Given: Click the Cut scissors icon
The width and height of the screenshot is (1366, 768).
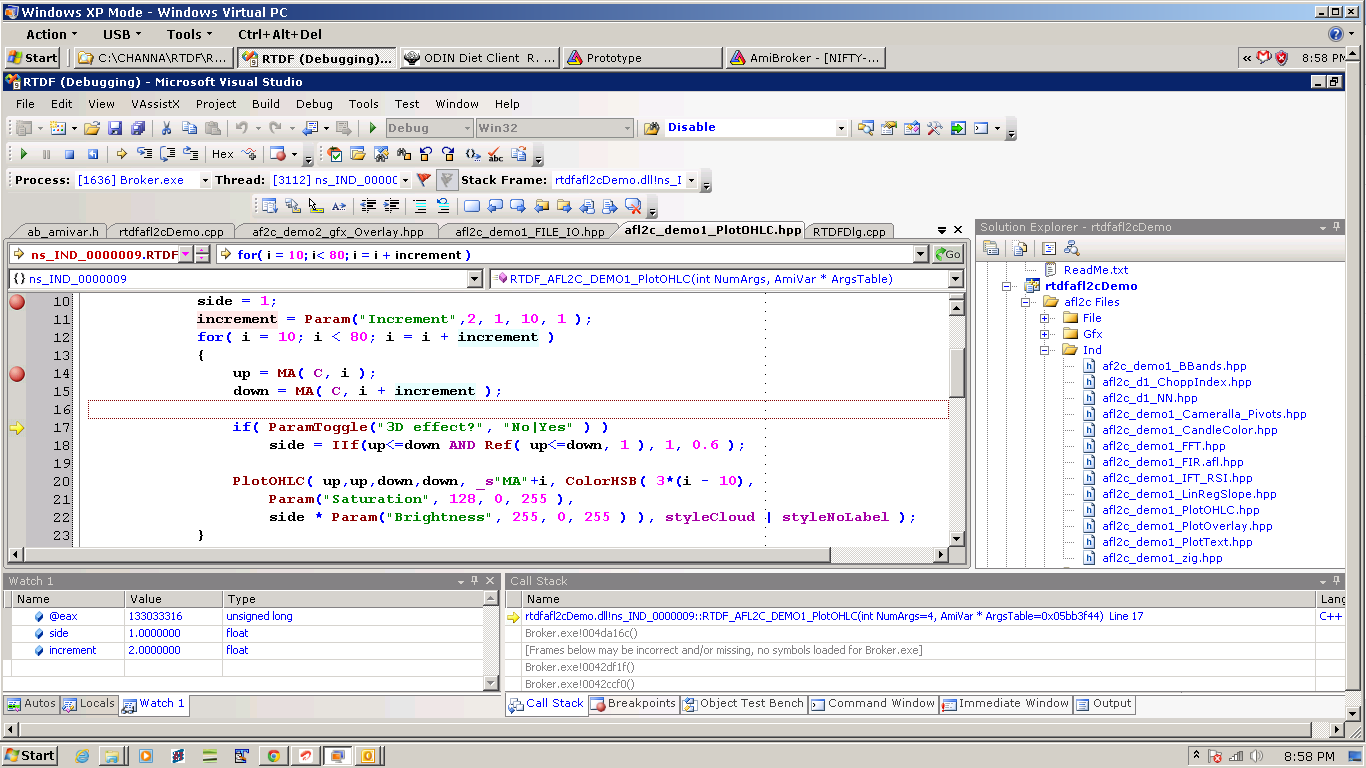Looking at the screenshot, I should [x=167, y=128].
